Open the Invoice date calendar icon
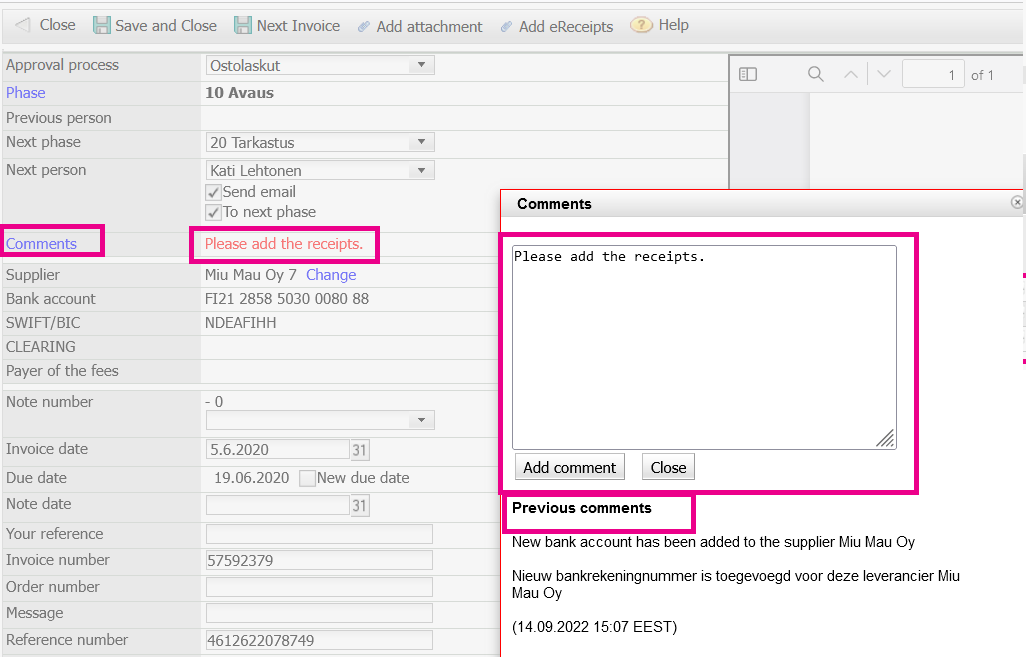 359,450
